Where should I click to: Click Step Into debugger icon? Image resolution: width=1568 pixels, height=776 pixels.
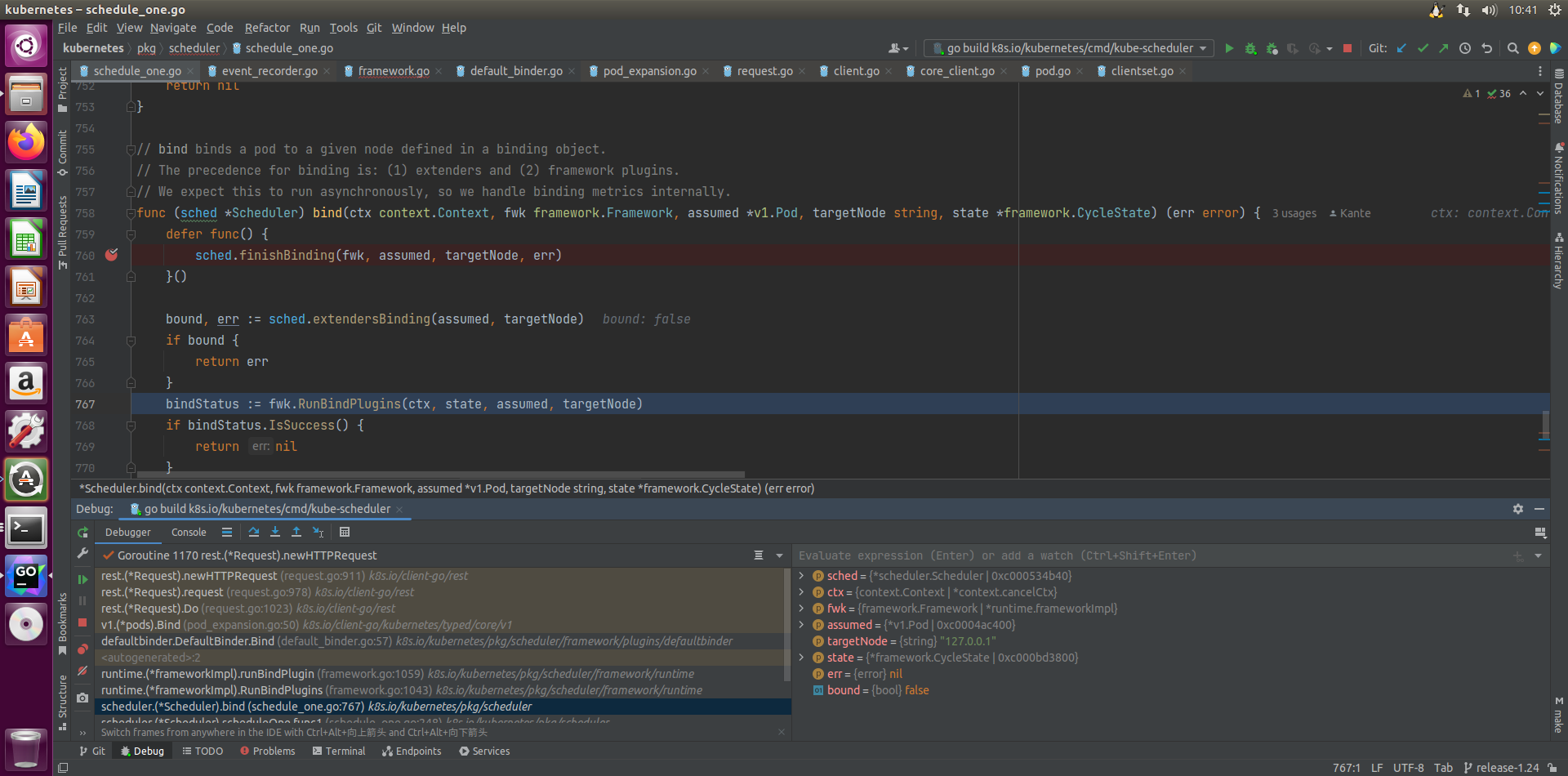click(x=275, y=533)
